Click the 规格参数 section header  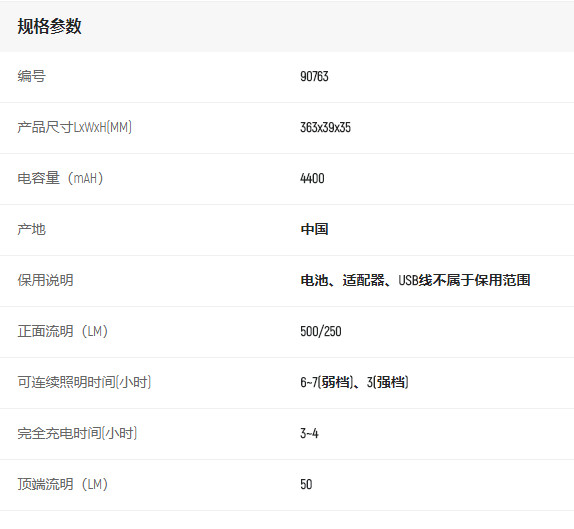[x=49, y=26]
